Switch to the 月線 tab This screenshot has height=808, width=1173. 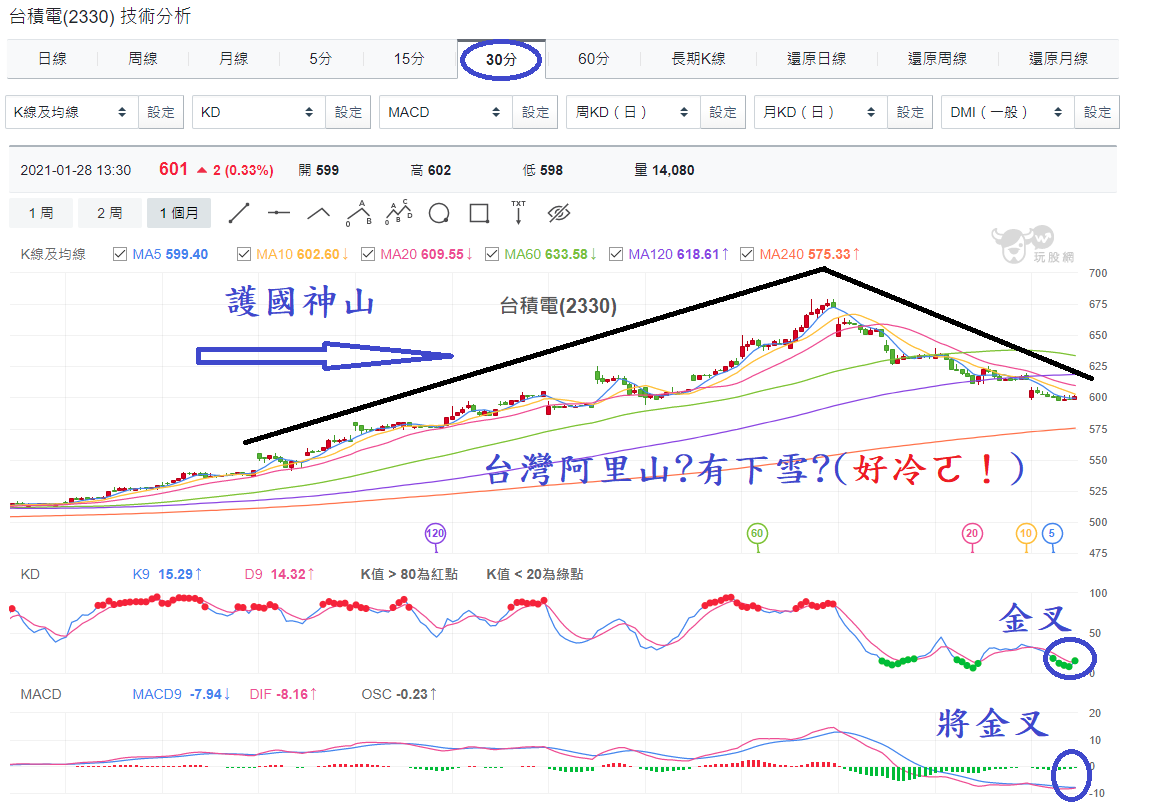(x=233, y=58)
